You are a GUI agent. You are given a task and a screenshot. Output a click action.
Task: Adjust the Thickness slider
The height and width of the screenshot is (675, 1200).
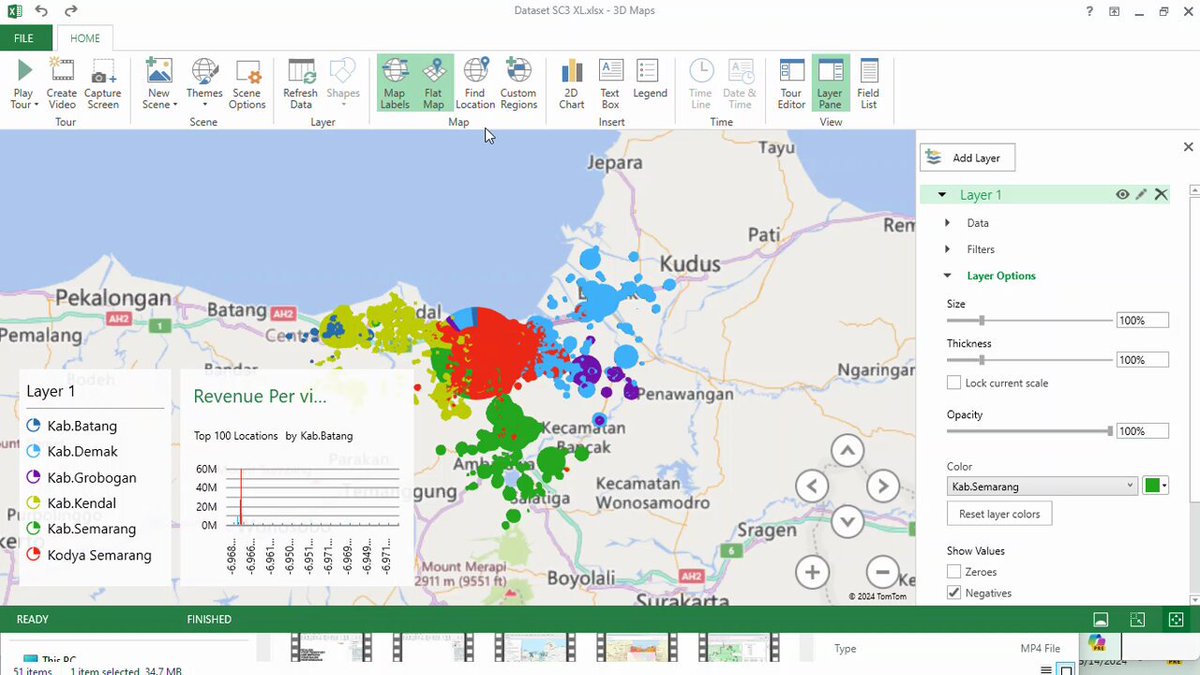coord(982,360)
